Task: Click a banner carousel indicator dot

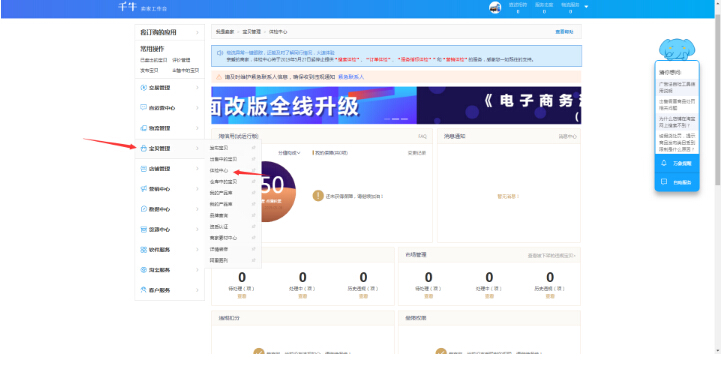Action: coord(396,119)
